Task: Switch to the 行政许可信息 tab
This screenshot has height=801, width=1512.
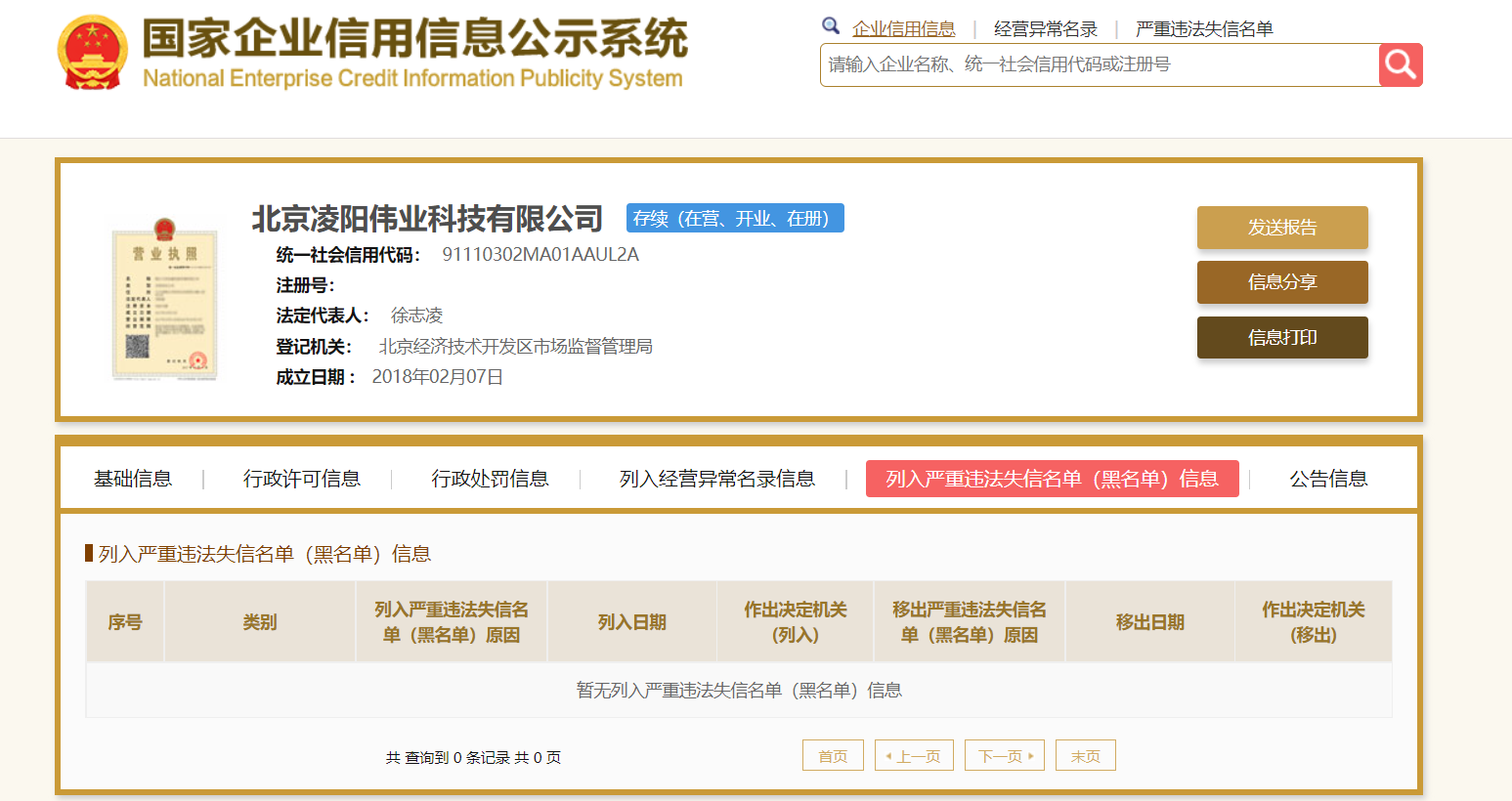Action: [302, 479]
